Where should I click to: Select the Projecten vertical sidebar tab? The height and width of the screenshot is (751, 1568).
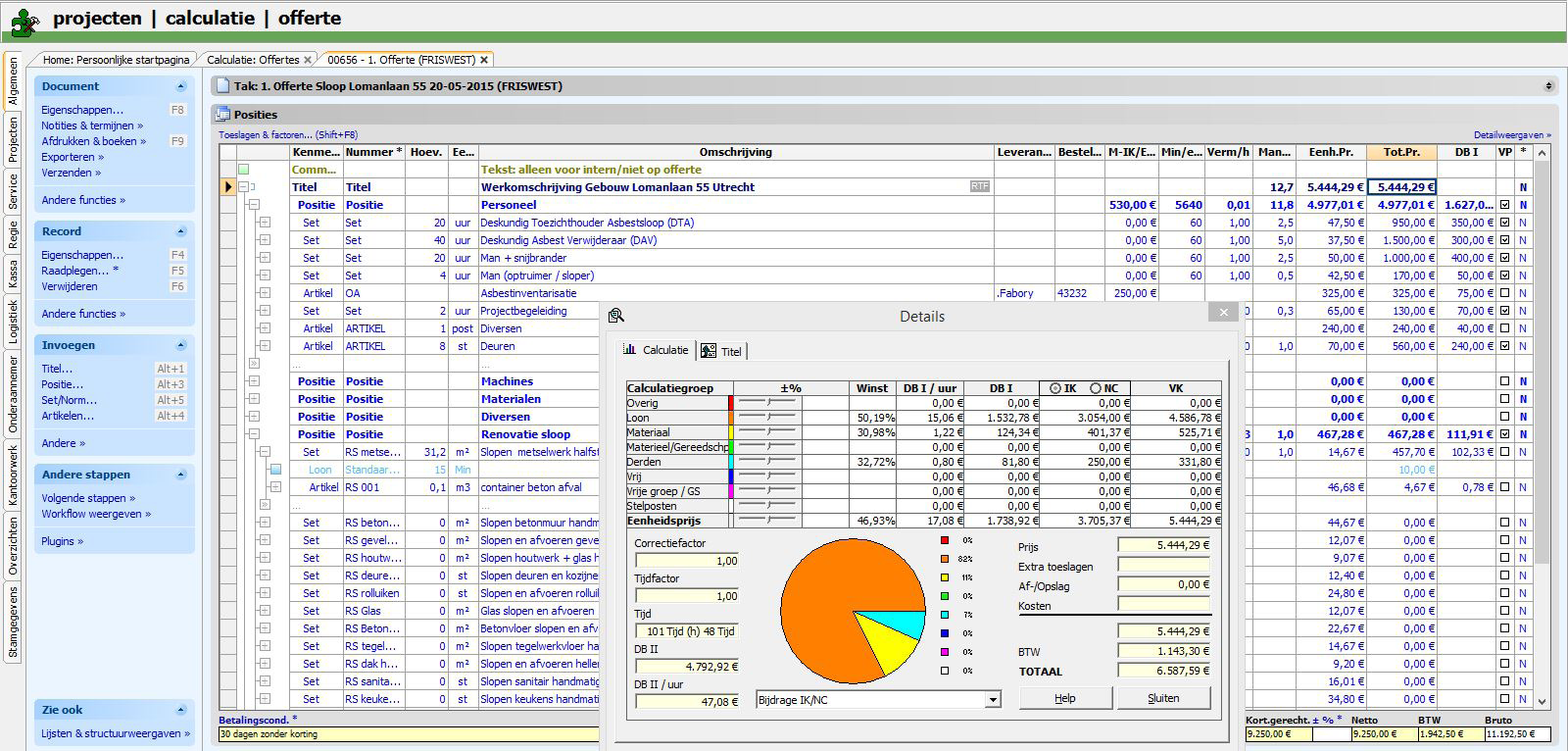(13, 139)
